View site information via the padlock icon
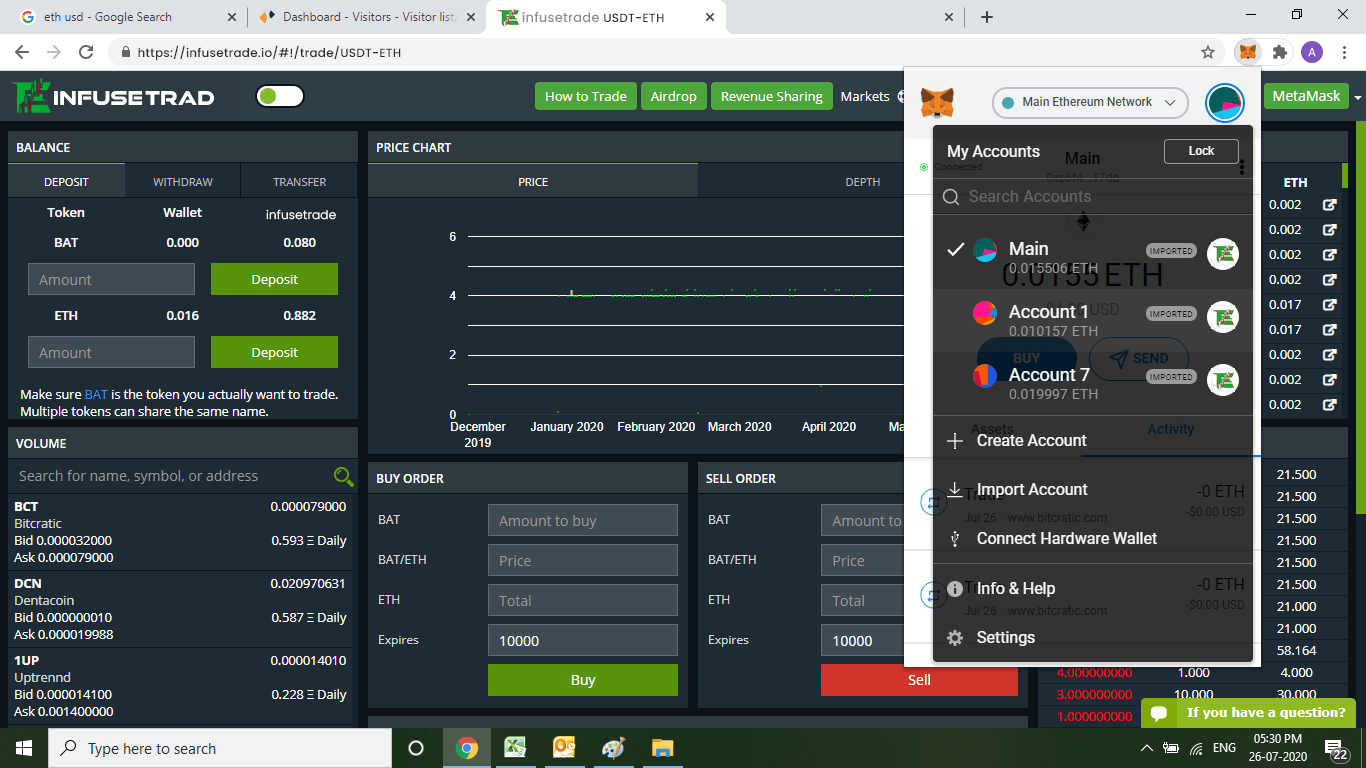 pos(126,52)
